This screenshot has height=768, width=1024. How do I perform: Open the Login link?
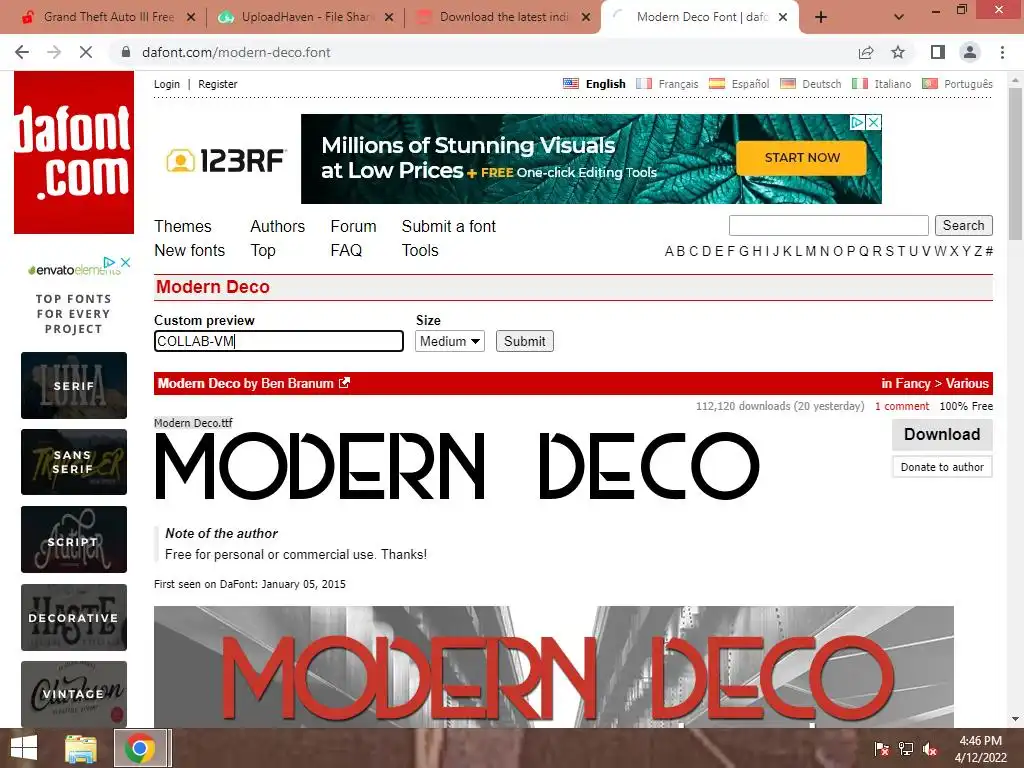pyautogui.click(x=167, y=84)
